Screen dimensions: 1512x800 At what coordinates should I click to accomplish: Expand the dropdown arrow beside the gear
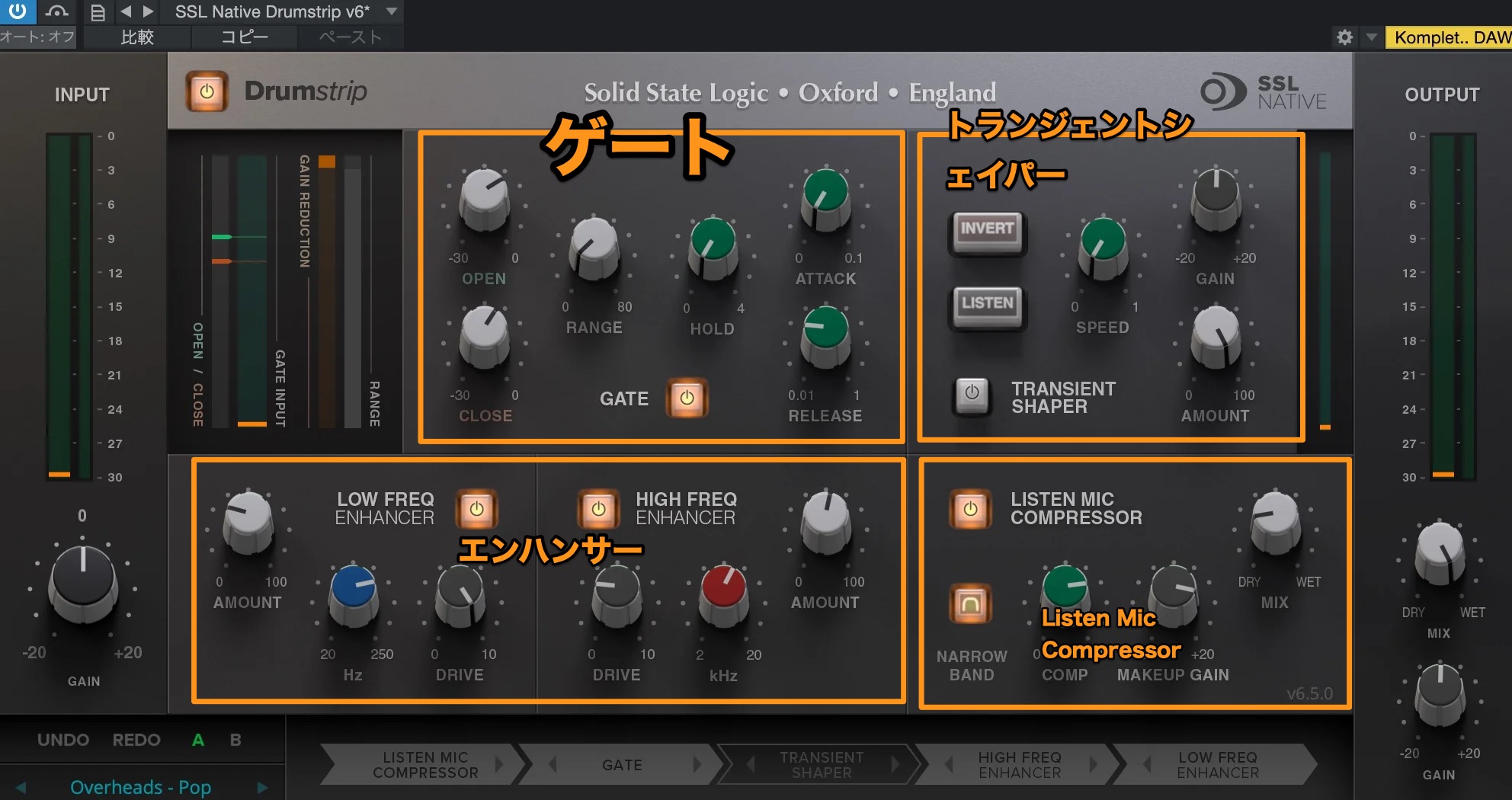point(1371,37)
